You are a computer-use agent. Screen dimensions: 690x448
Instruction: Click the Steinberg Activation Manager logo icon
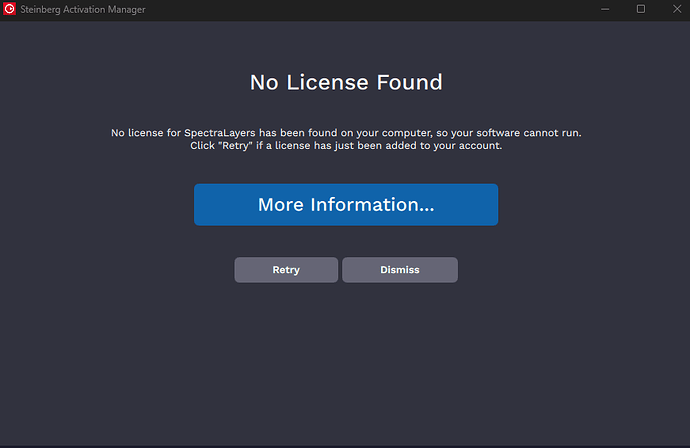tap(9, 9)
